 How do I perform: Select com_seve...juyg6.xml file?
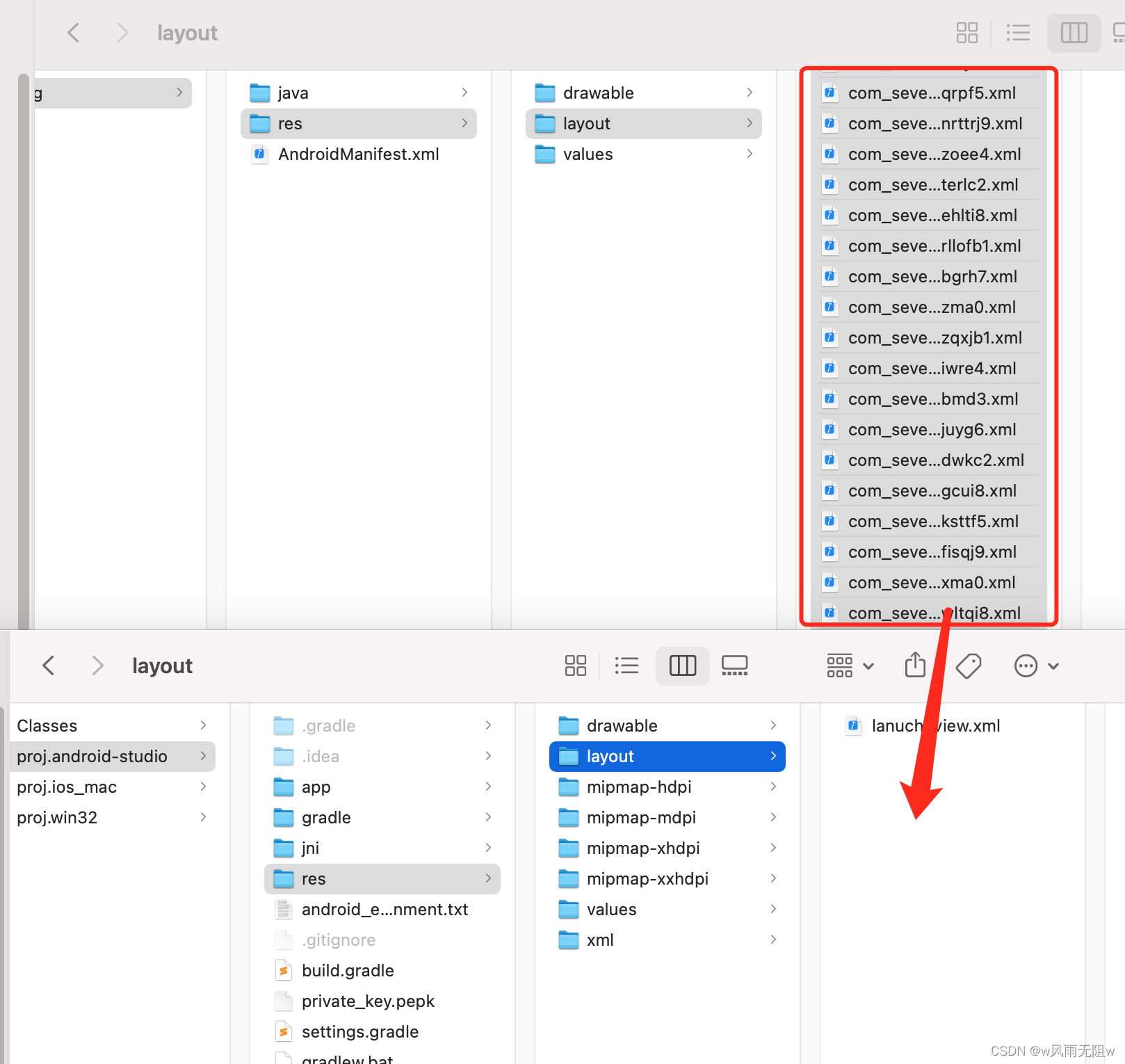[929, 429]
